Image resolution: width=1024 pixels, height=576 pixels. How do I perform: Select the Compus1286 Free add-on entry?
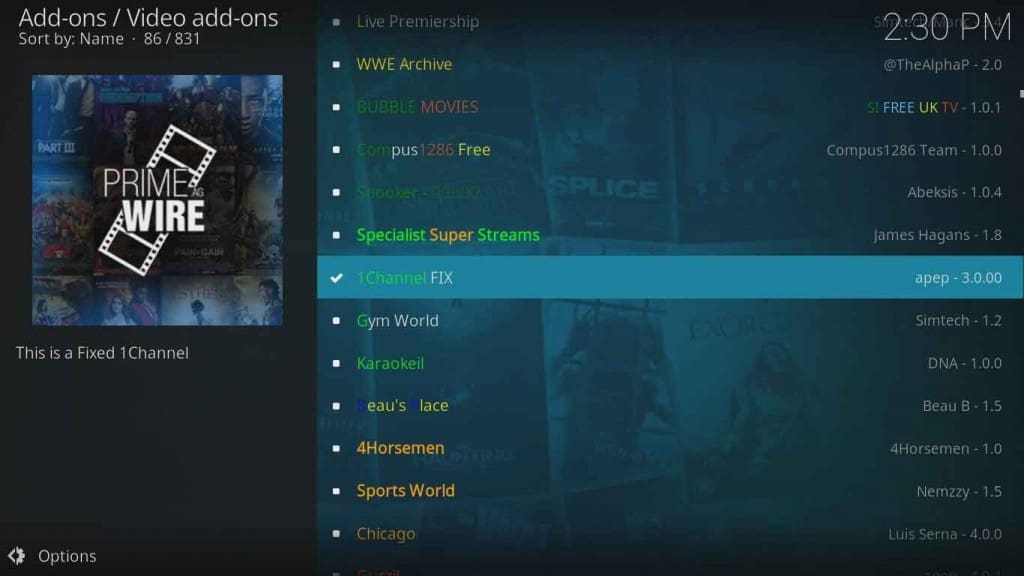[x=670, y=150]
